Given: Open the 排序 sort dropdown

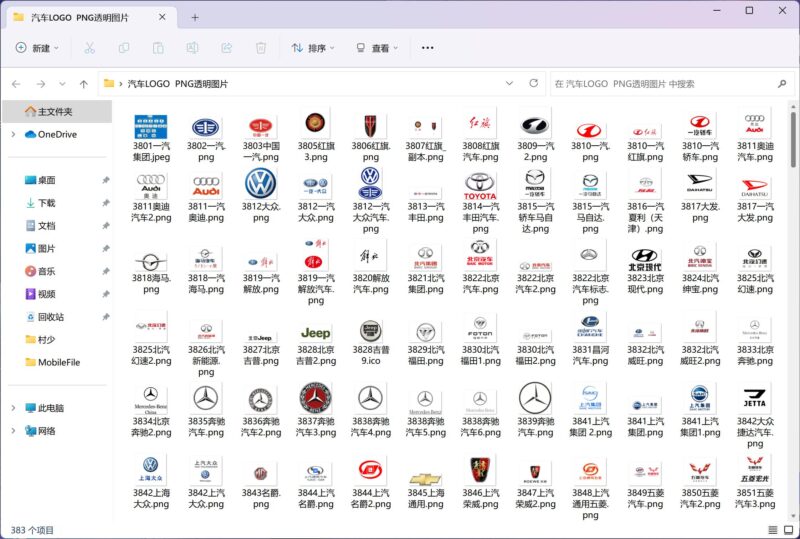Looking at the screenshot, I should click(x=314, y=48).
